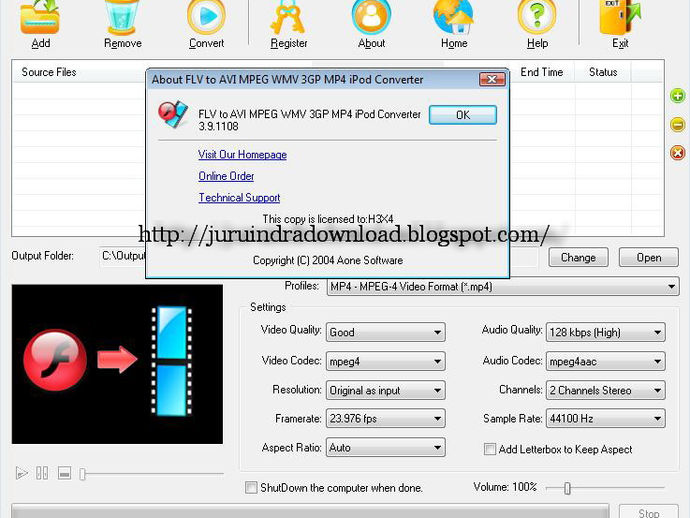Screen dimensions: 690x518
Task: Open the Technical Support link
Action: point(239,198)
